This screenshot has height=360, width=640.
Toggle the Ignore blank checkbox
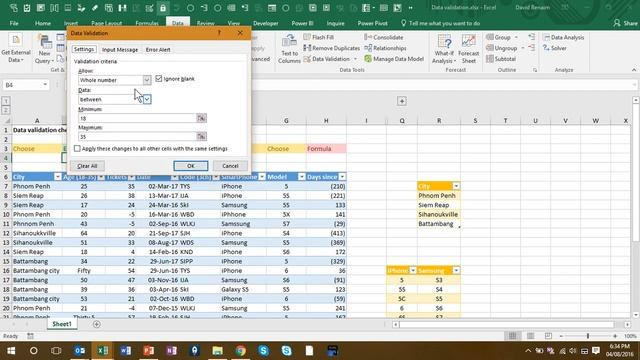point(159,78)
